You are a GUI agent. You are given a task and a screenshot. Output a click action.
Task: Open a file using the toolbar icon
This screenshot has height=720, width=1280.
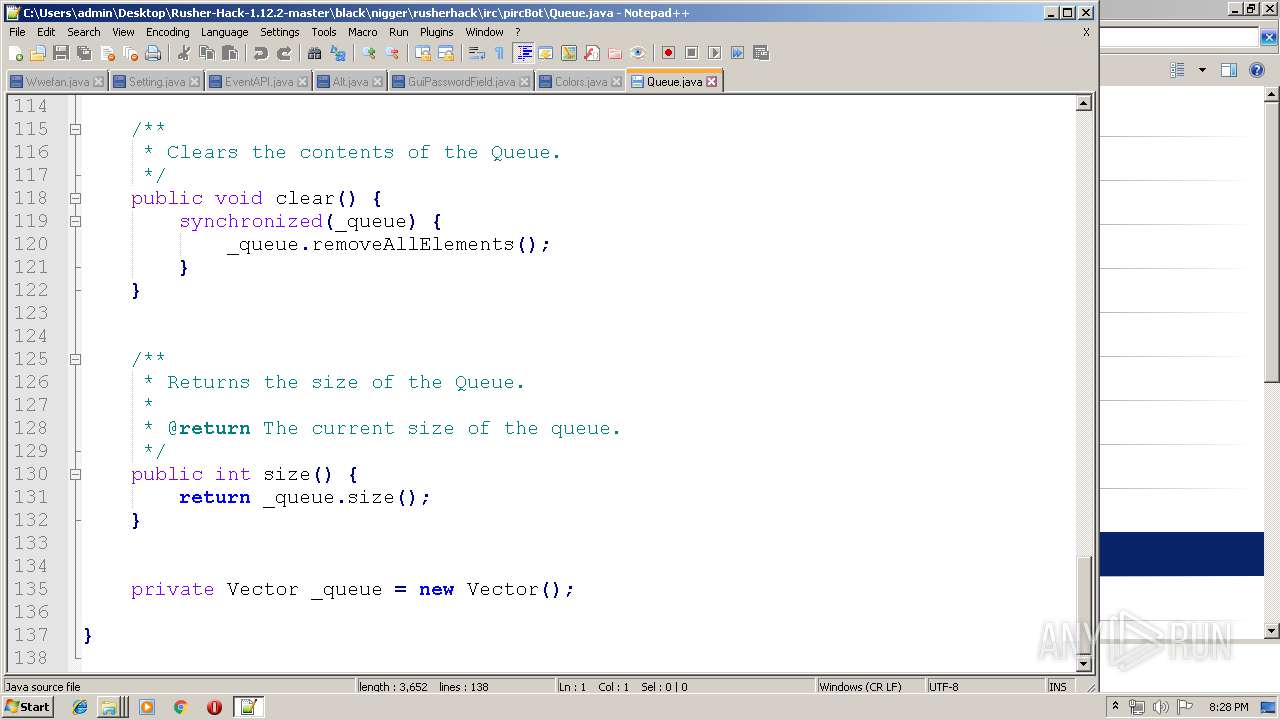point(38,53)
